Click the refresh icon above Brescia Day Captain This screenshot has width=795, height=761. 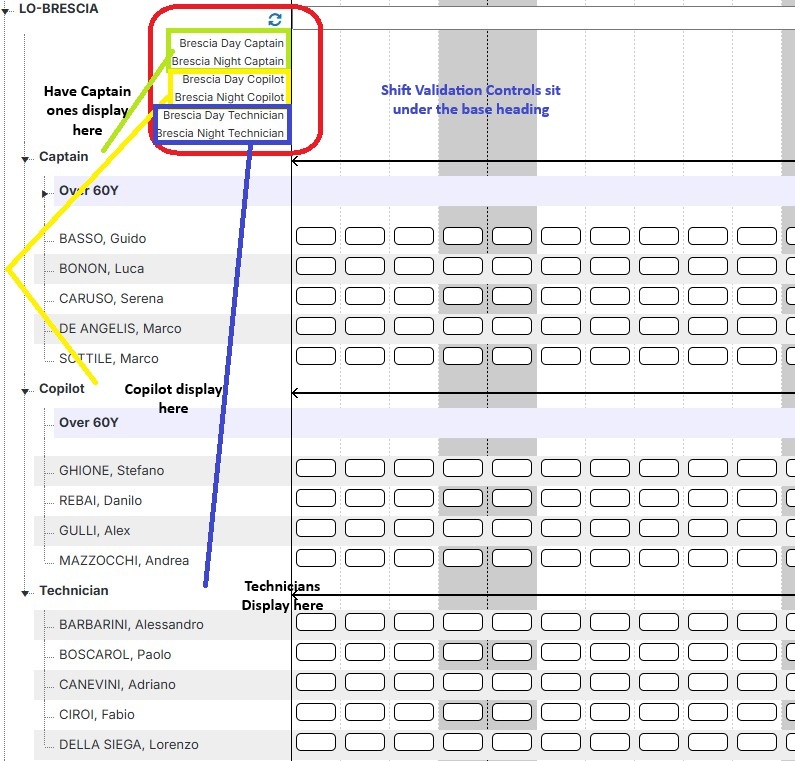coord(275,19)
